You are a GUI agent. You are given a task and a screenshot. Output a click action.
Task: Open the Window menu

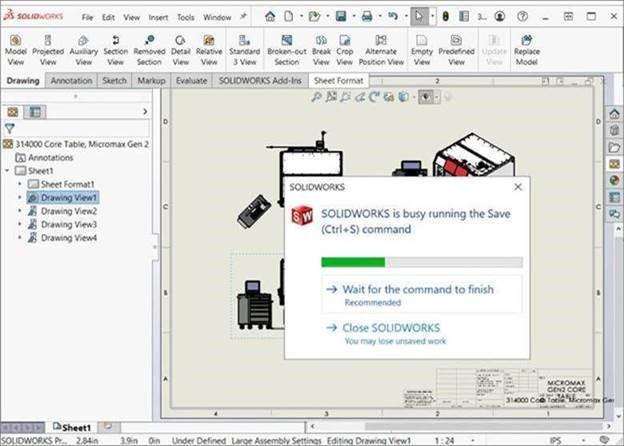[x=217, y=17]
